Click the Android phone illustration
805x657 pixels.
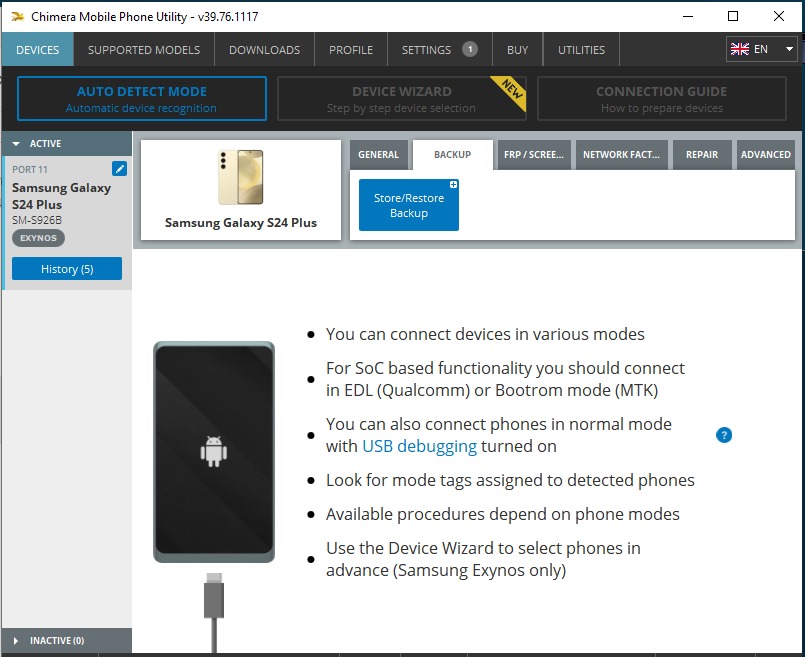pos(214,452)
